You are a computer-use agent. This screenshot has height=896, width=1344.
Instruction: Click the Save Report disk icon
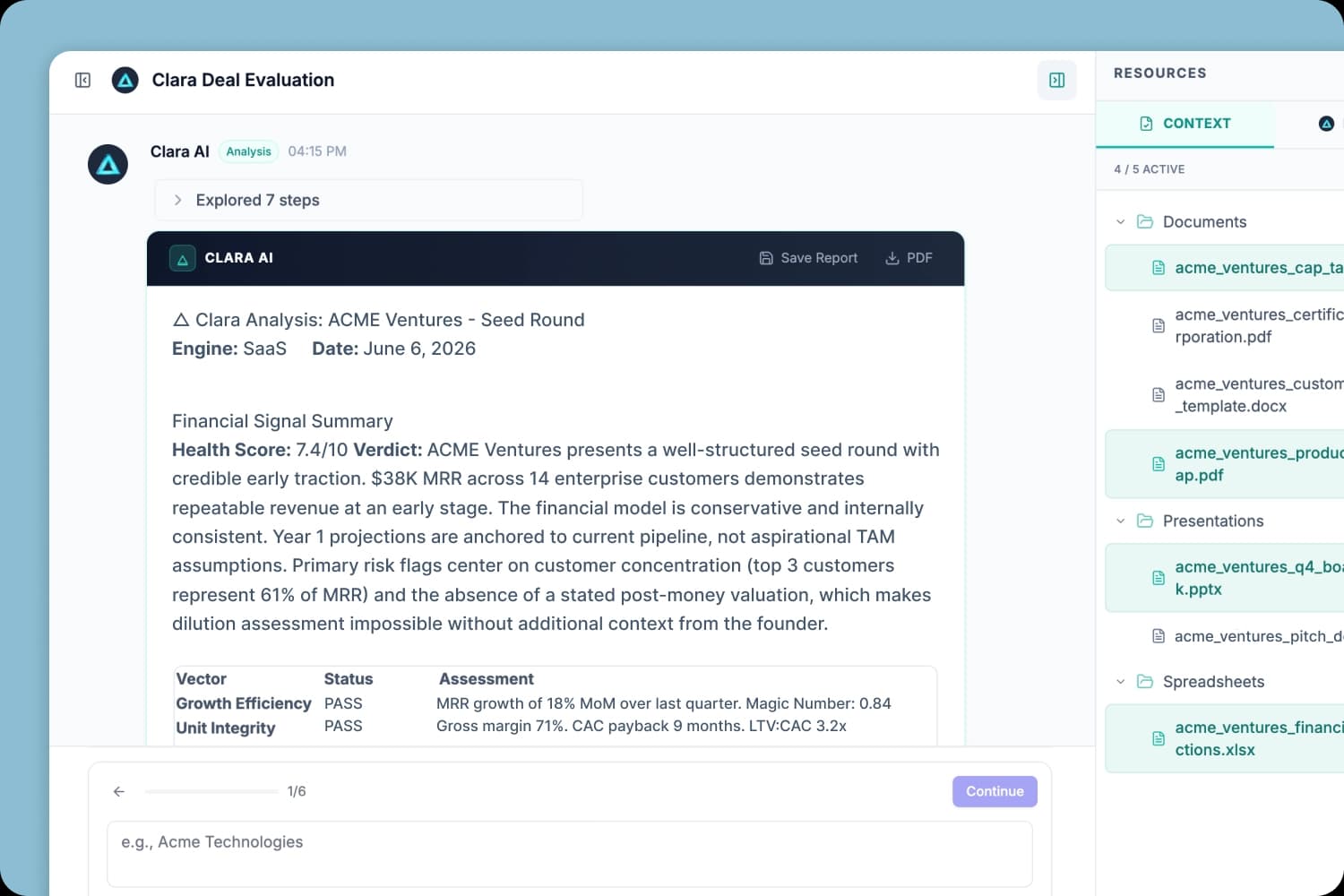point(766,258)
